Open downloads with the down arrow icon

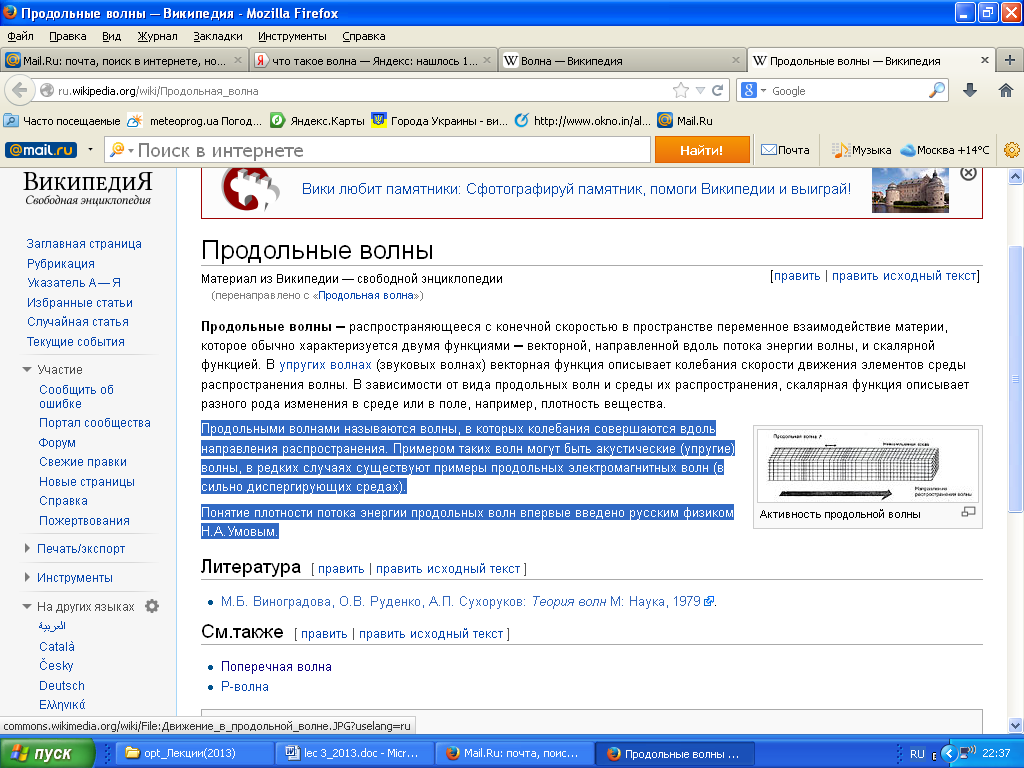pyautogui.click(x=970, y=90)
